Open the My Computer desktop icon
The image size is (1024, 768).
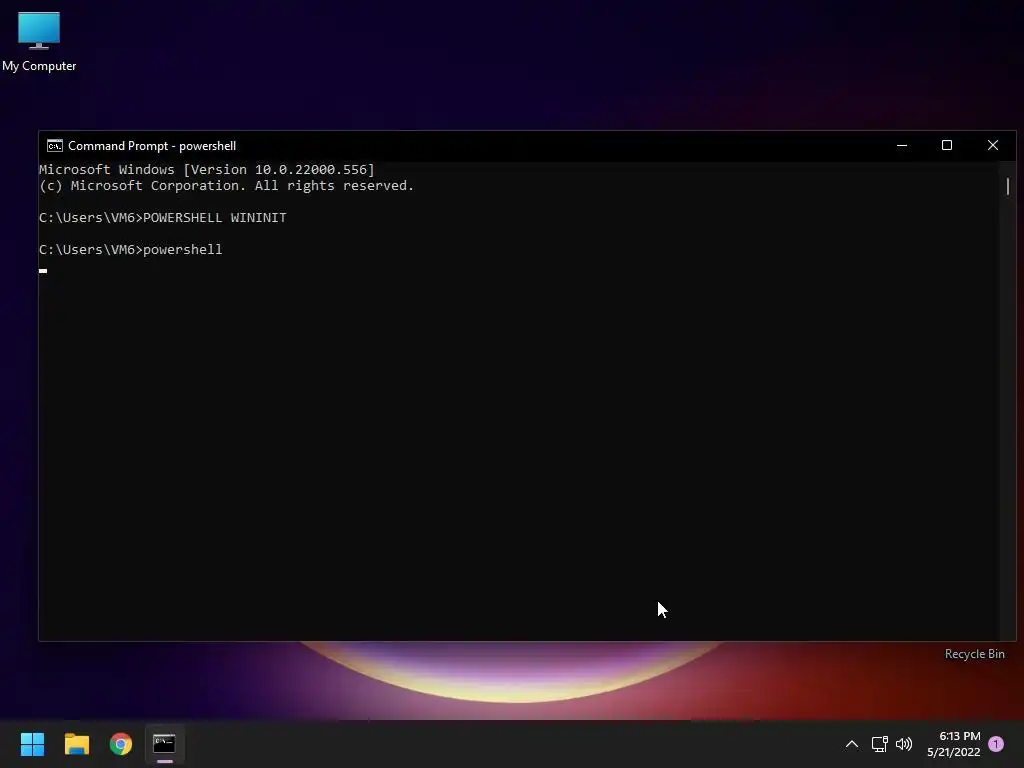(39, 42)
